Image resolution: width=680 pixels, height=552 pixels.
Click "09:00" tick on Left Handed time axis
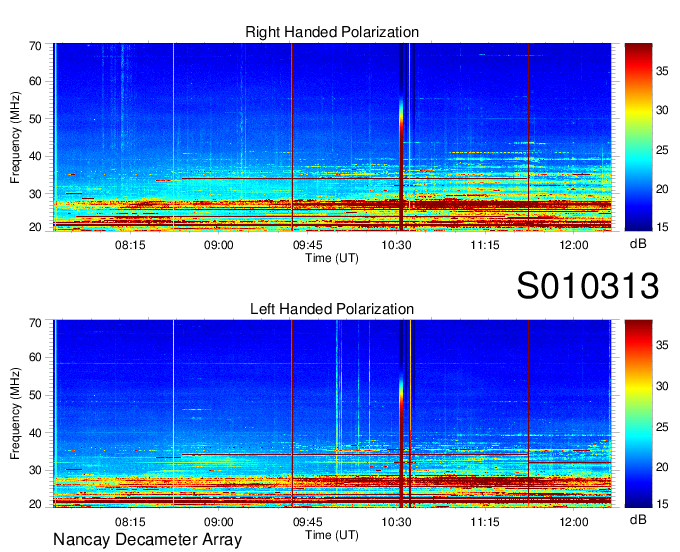219,522
